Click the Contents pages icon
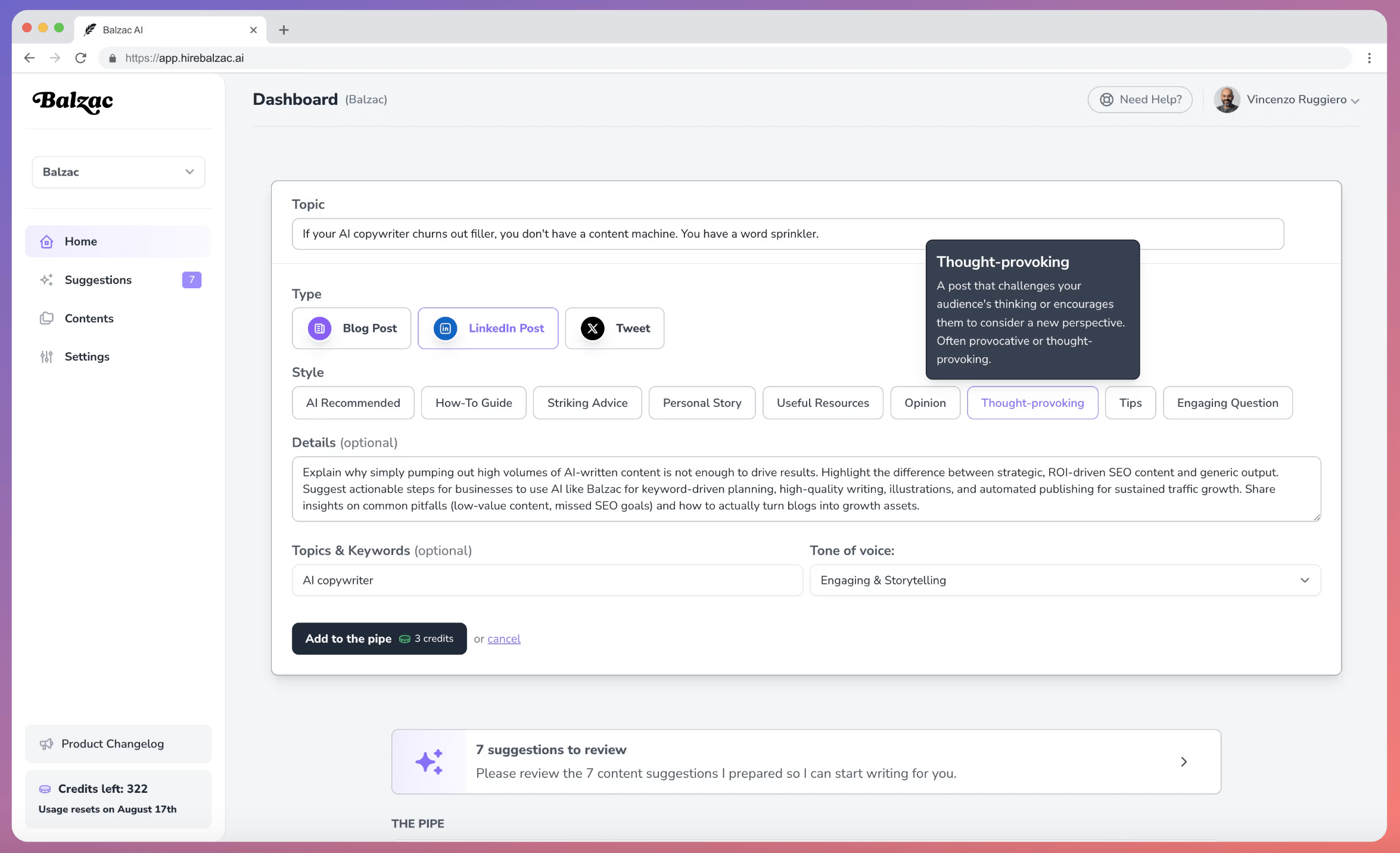The image size is (1400, 853). coord(46,318)
